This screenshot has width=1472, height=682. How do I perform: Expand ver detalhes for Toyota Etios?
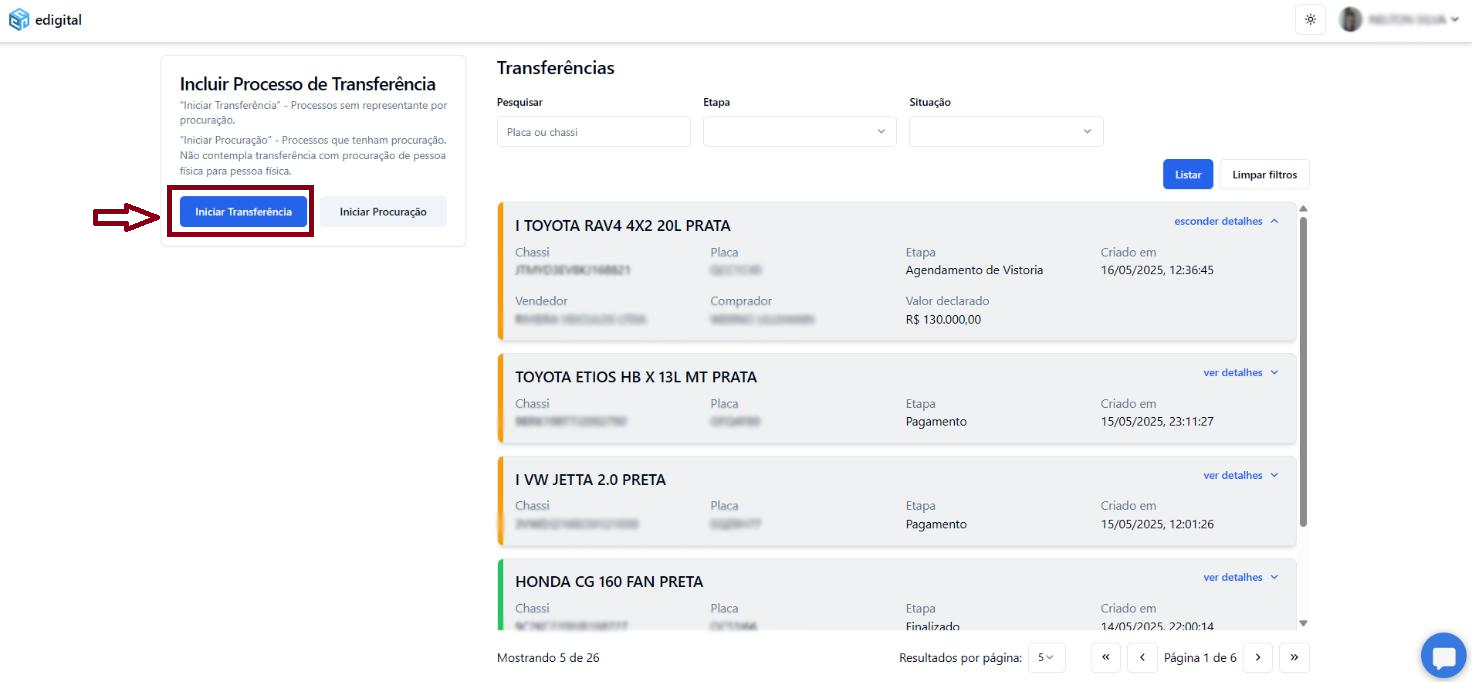[1240, 373]
